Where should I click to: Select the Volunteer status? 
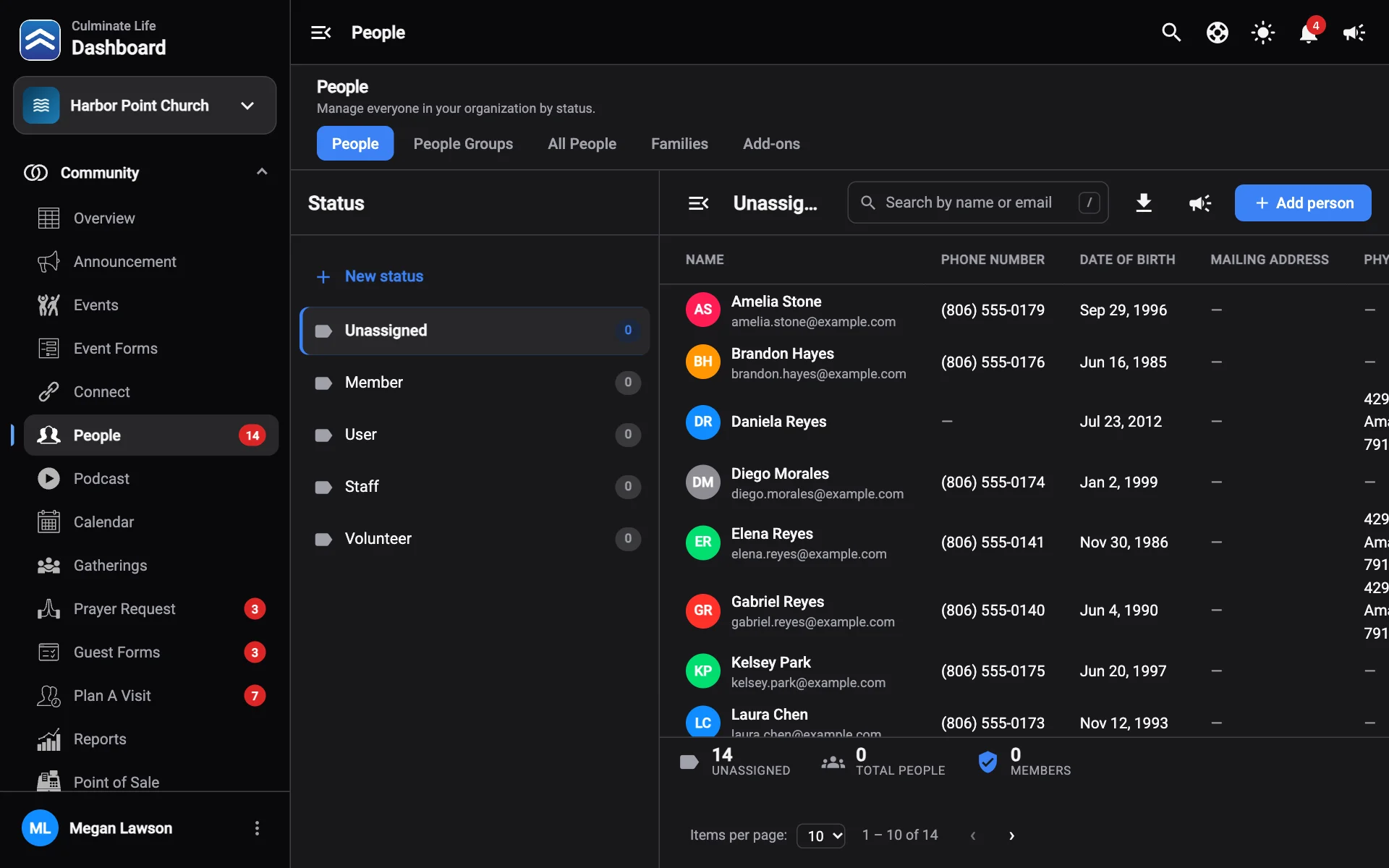click(x=475, y=539)
